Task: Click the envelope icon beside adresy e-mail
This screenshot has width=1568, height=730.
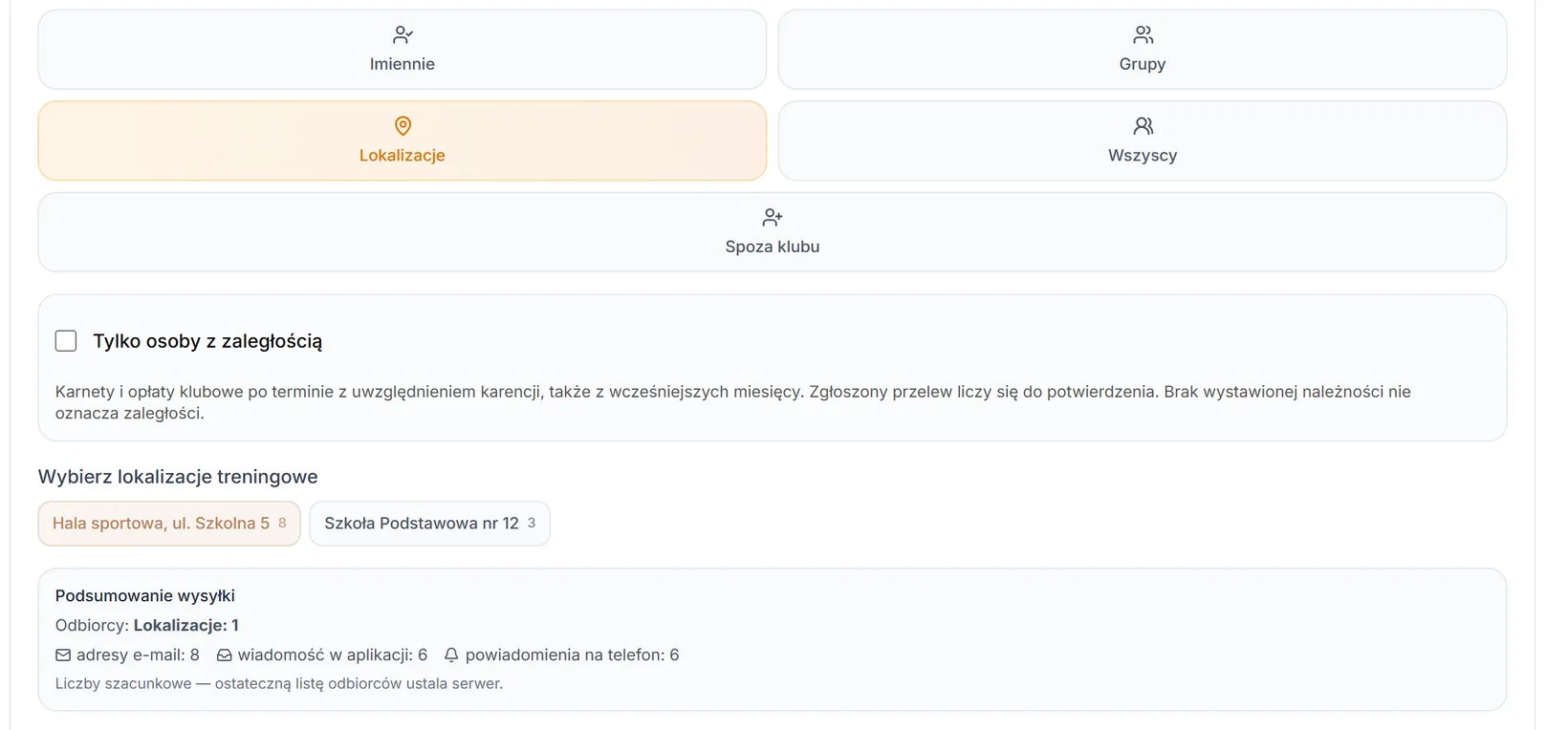Action: coord(63,655)
